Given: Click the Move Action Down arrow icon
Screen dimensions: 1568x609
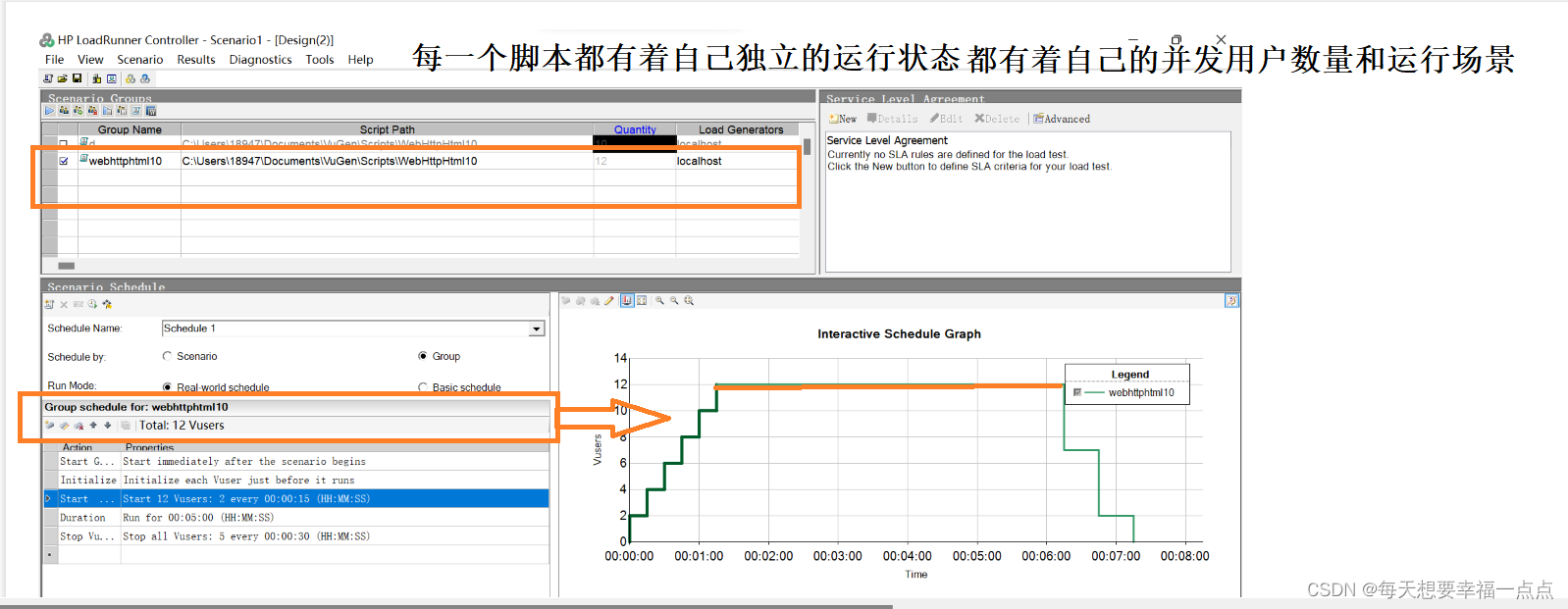Looking at the screenshot, I should tap(107, 426).
